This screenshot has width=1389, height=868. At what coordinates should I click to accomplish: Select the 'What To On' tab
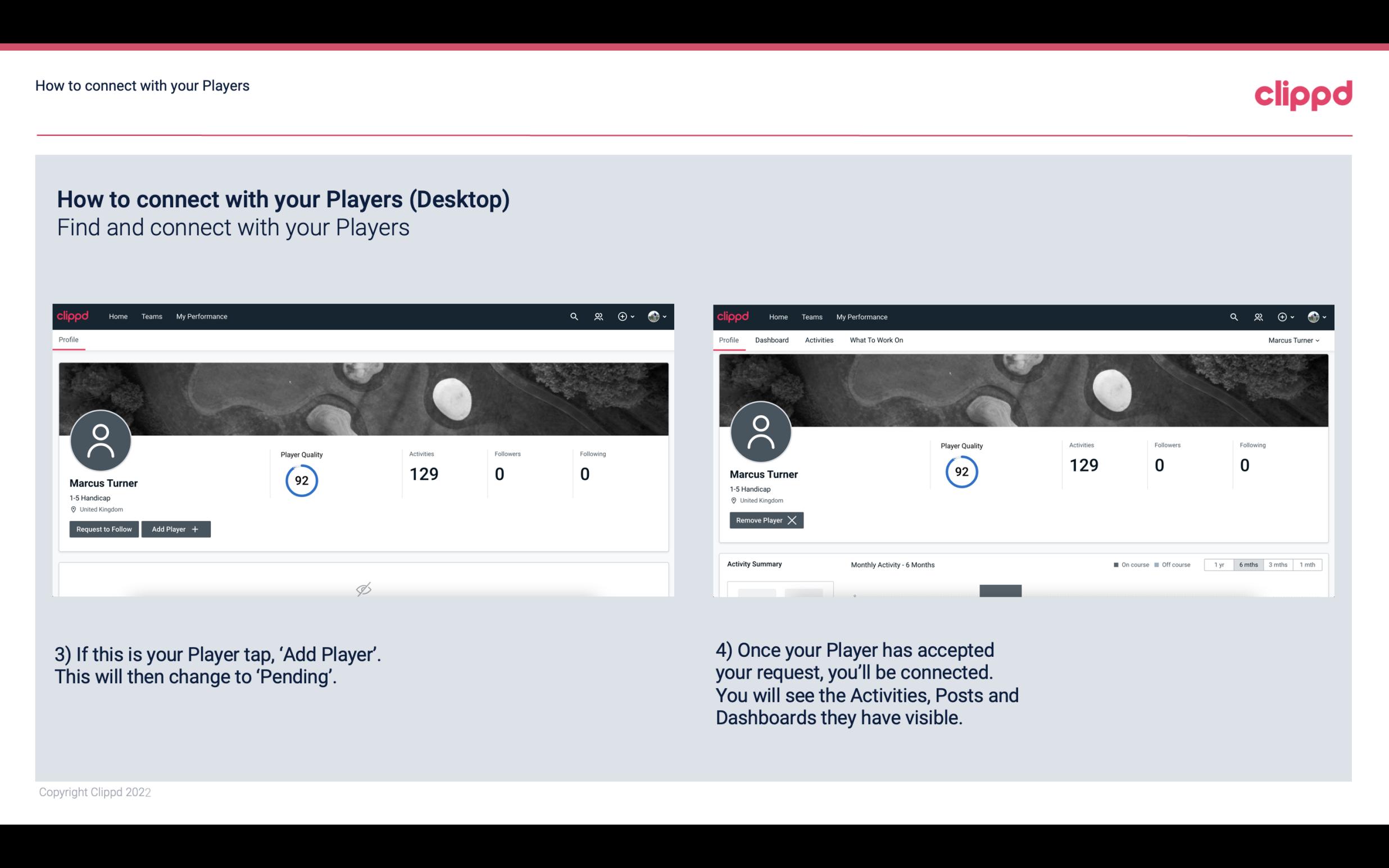875,340
